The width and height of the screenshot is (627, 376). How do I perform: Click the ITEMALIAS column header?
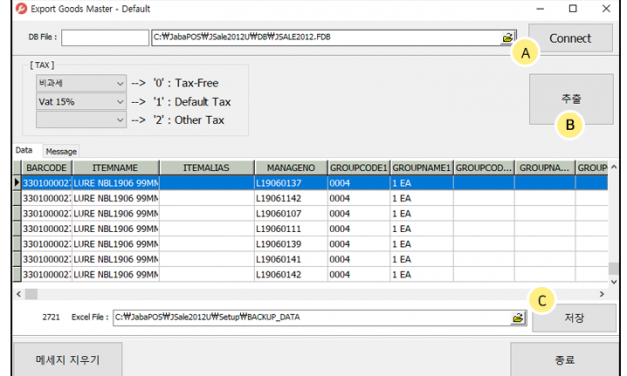tap(207, 168)
